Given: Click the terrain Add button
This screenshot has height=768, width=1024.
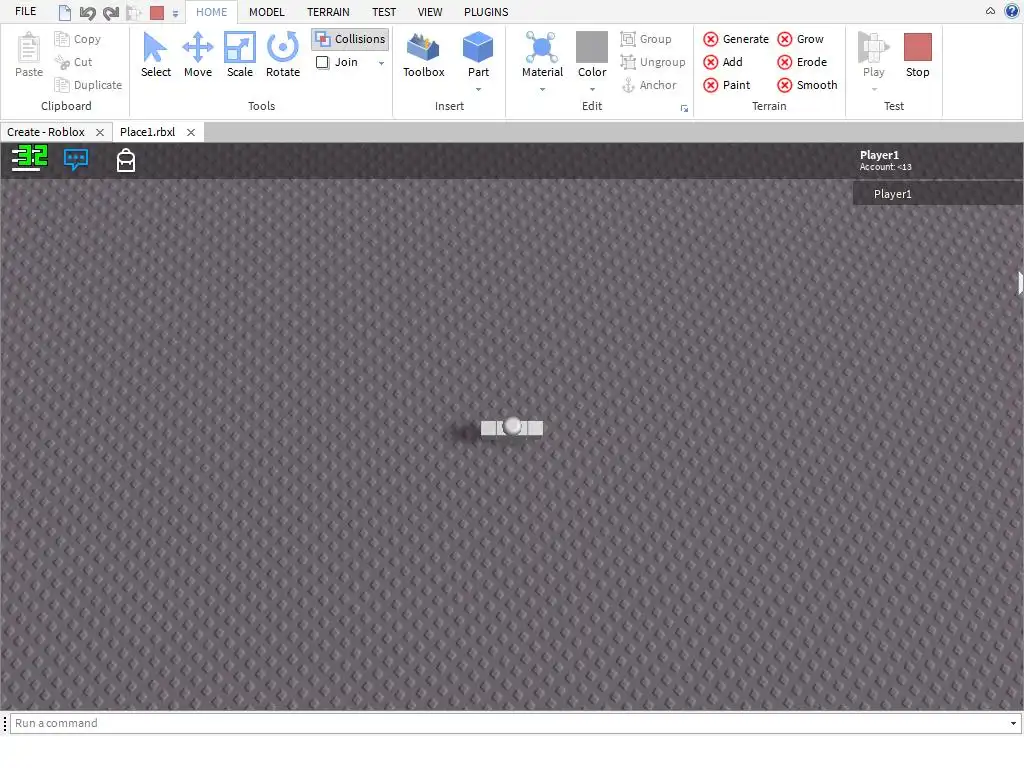Looking at the screenshot, I should [723, 62].
